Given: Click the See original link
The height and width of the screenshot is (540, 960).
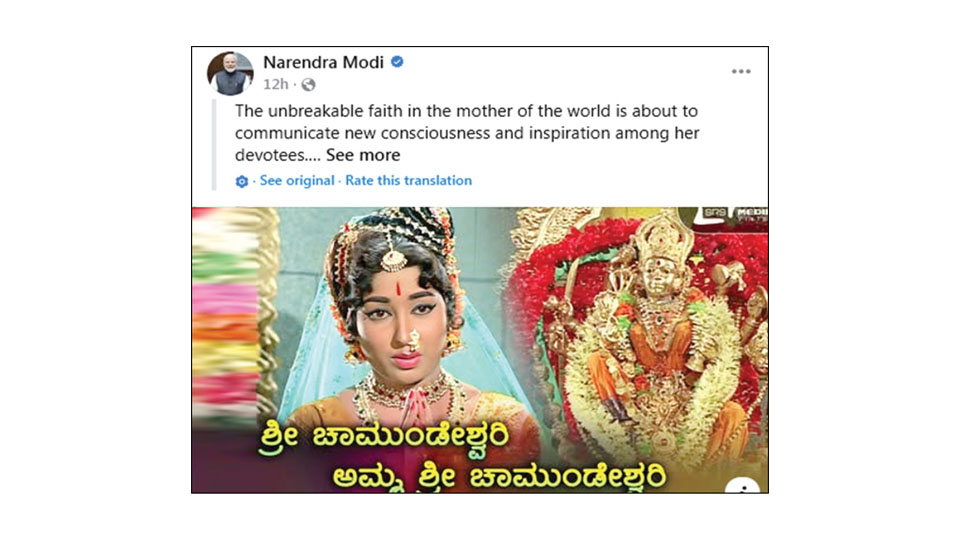Looking at the screenshot, I should (x=297, y=181).
